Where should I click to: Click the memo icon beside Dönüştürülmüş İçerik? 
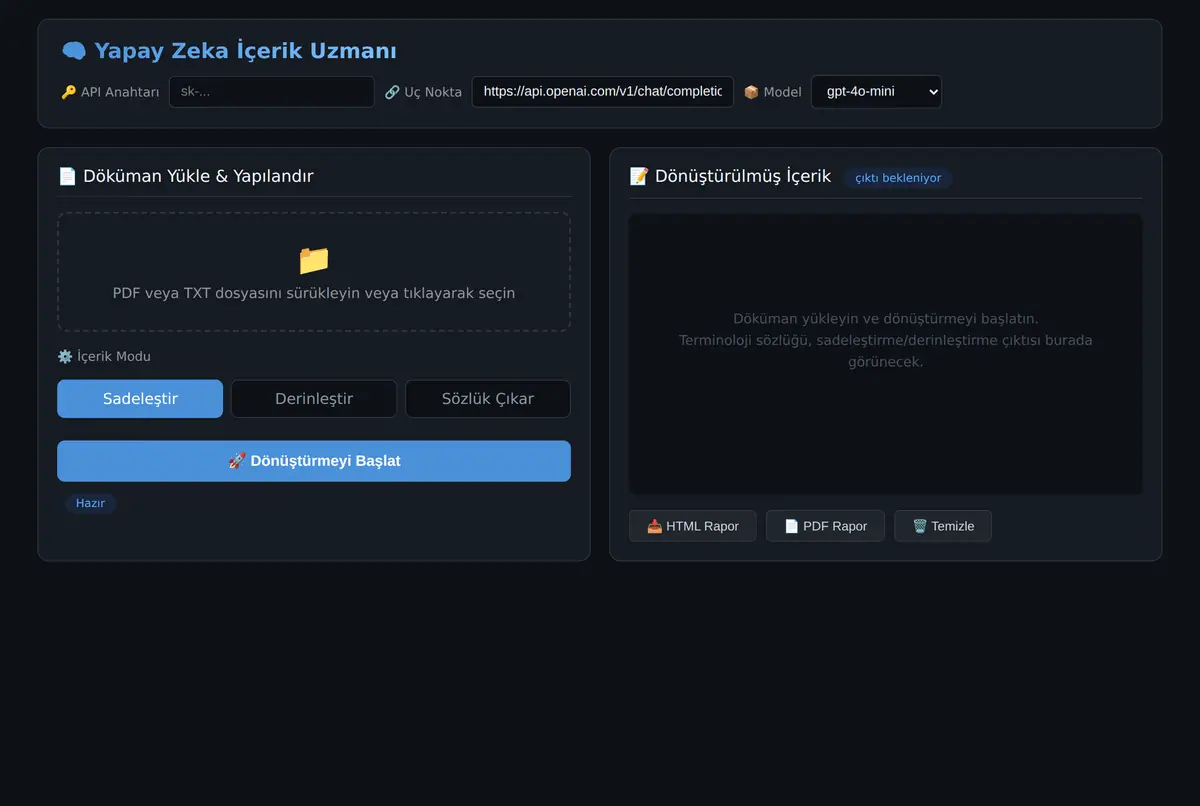[639, 176]
